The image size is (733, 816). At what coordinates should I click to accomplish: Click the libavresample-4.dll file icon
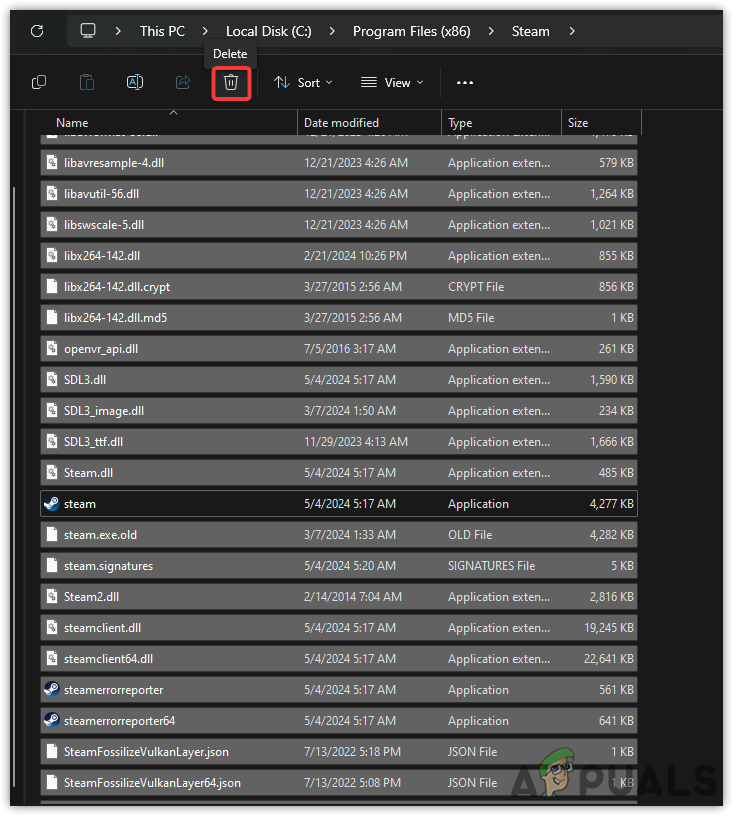[52, 163]
